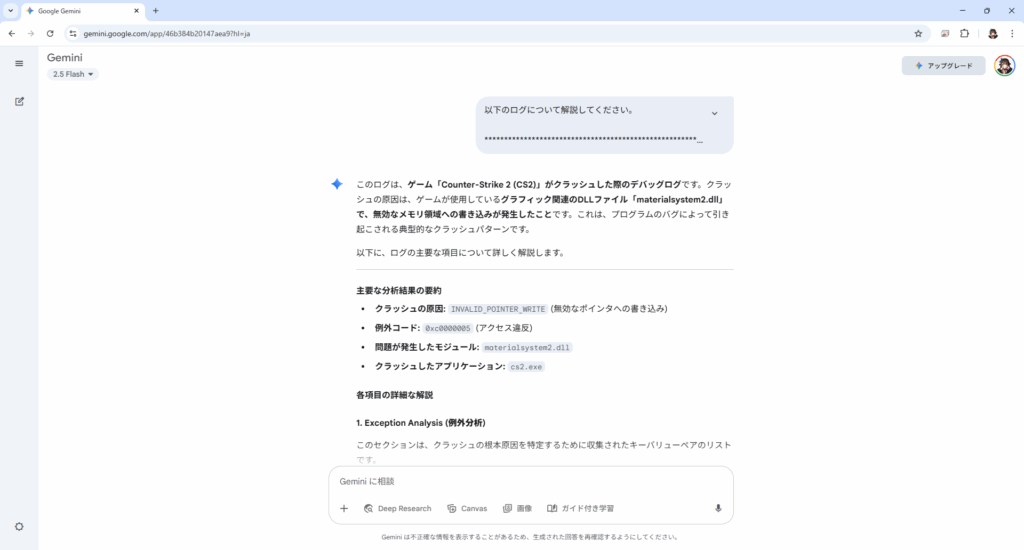This screenshot has height=550, width=1024.
Task: Open Canvas tool
Action: click(x=468, y=508)
